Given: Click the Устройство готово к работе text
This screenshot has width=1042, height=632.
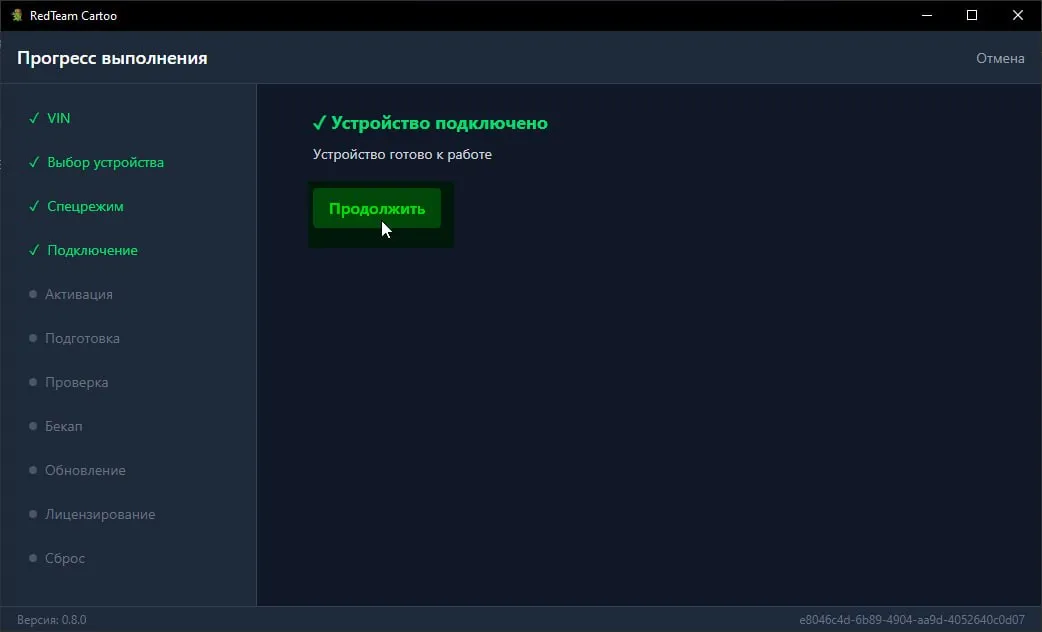Looking at the screenshot, I should pos(402,154).
